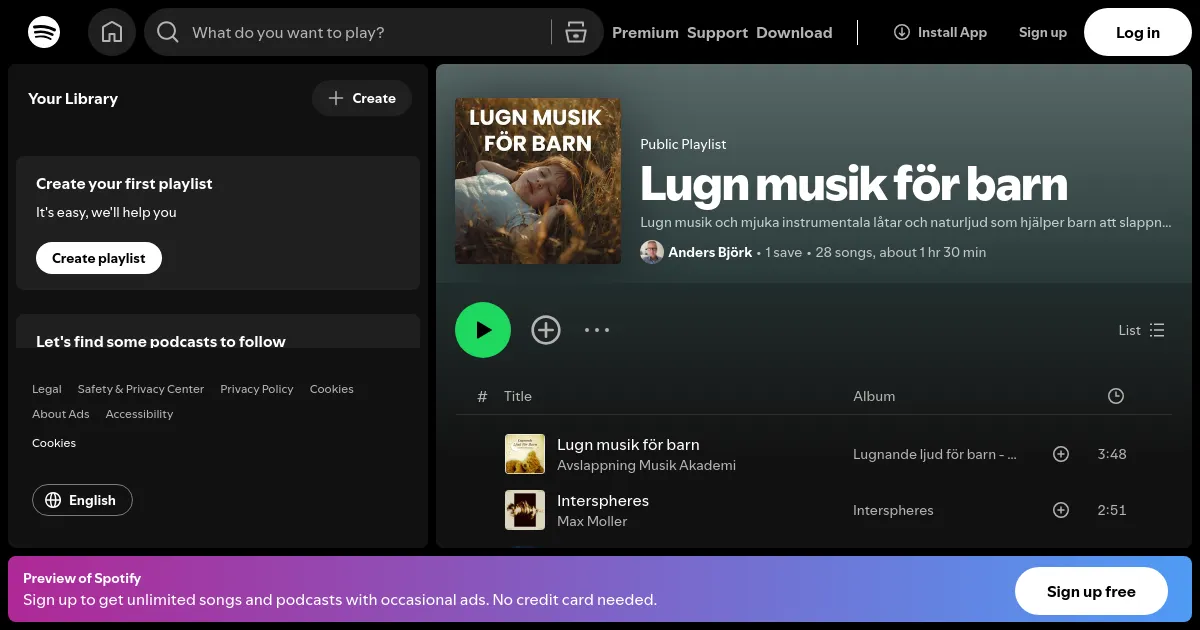Add Lugn musik för barn track to Liked Songs
Image resolution: width=1200 pixels, height=630 pixels.
pos(1061,454)
